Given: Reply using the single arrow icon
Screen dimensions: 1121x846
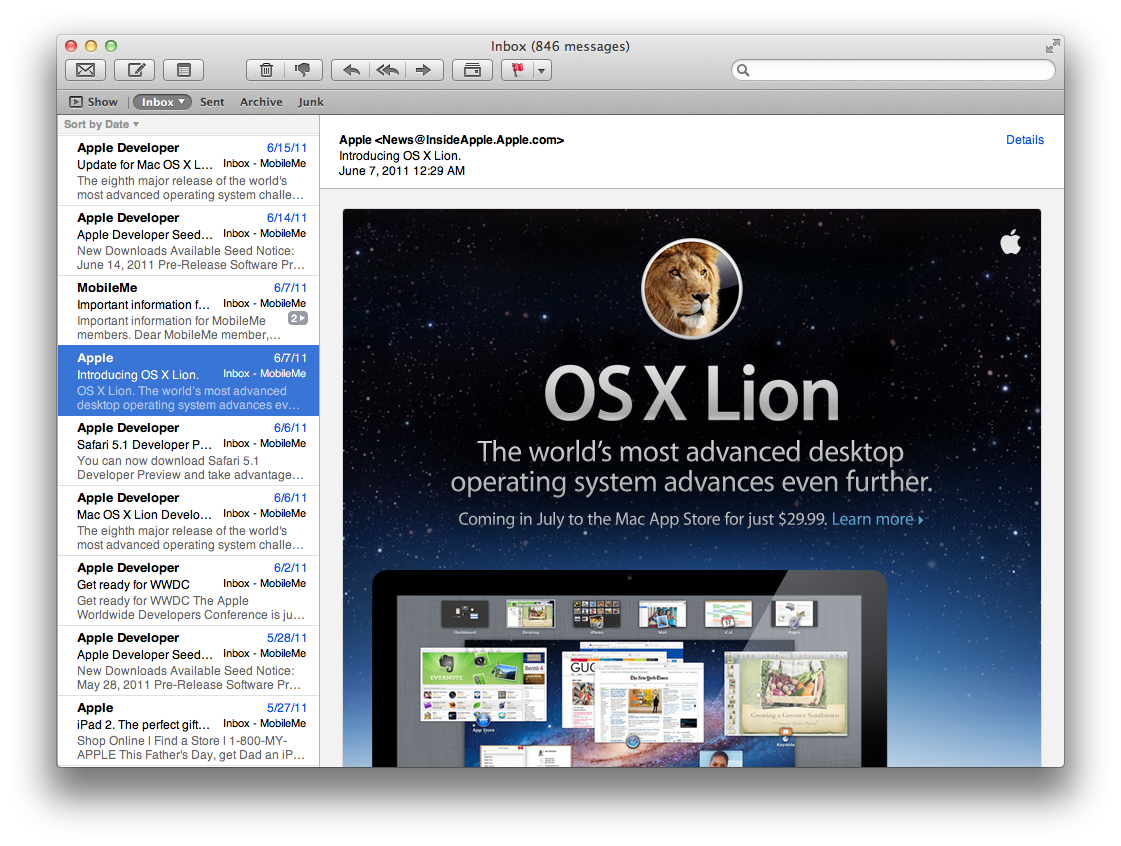Looking at the screenshot, I should click(x=351, y=70).
